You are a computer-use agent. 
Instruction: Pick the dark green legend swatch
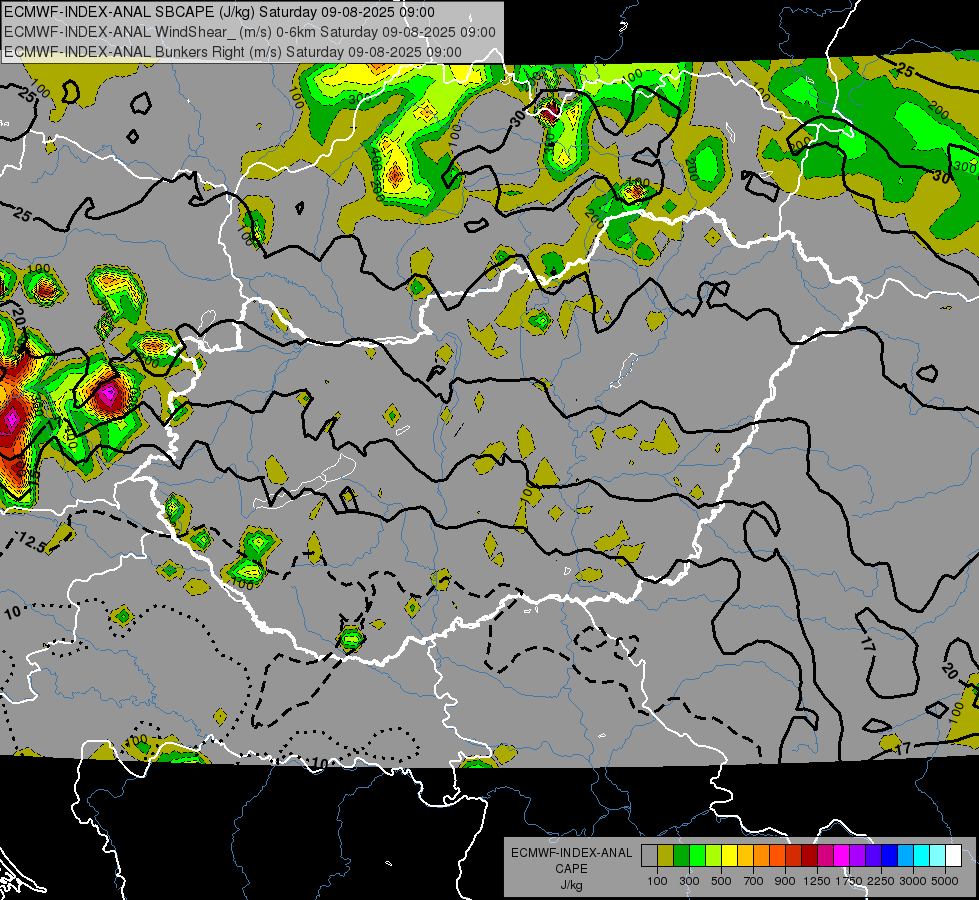[x=681, y=856]
